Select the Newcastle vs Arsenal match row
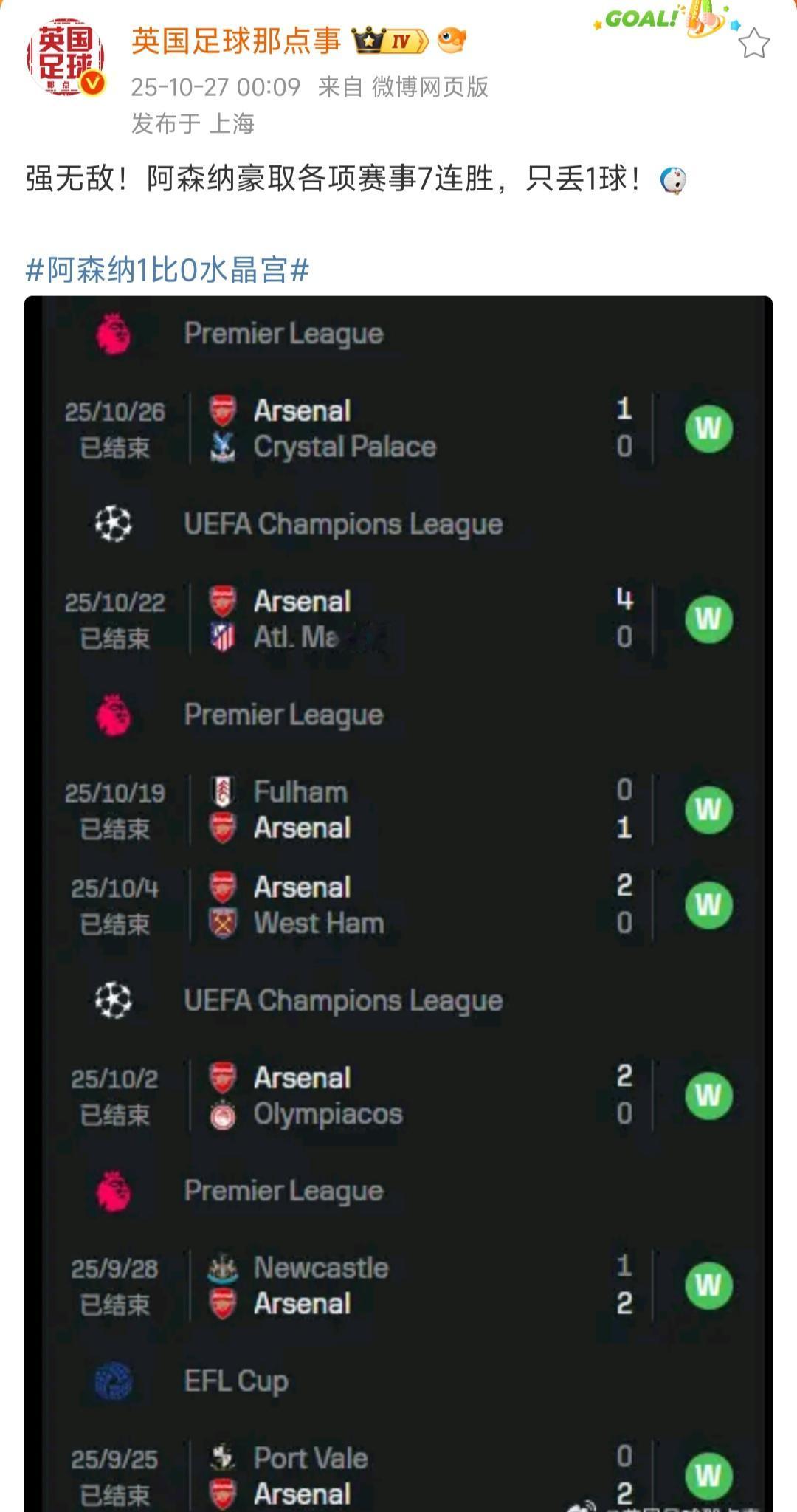 click(x=398, y=1286)
